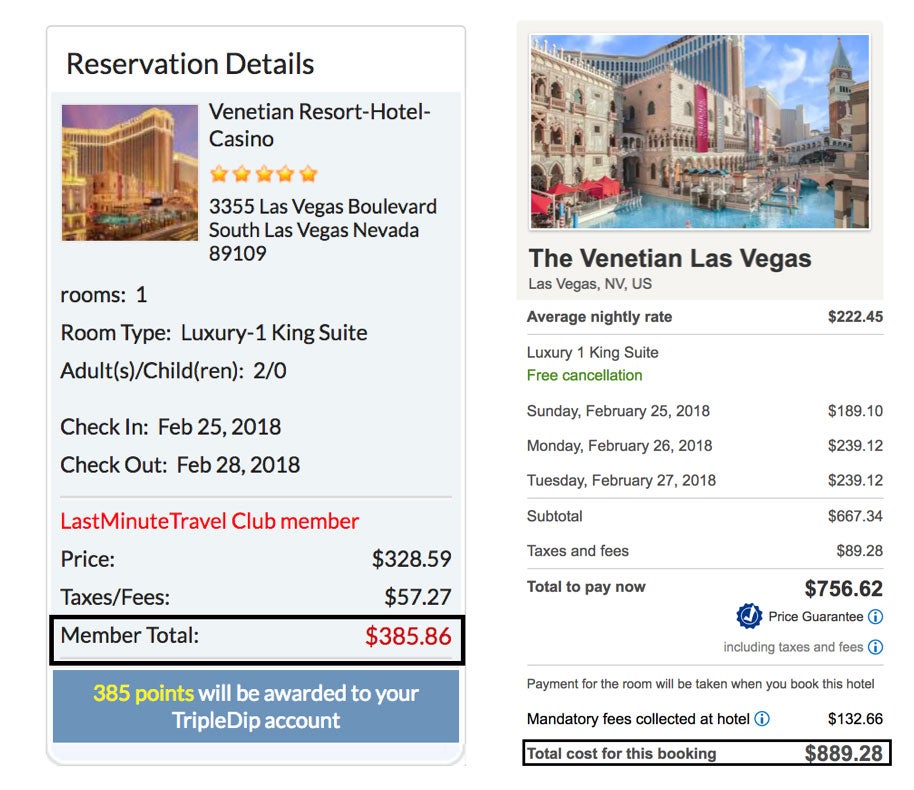Screen dimensions: 914x790
Task: Click the 385 points TripleDip account banner
Action: 256,706
